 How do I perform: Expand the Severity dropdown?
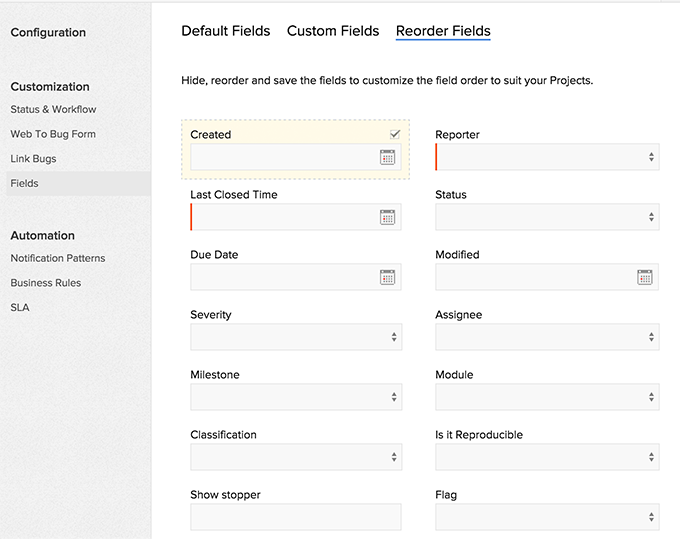tap(296, 337)
